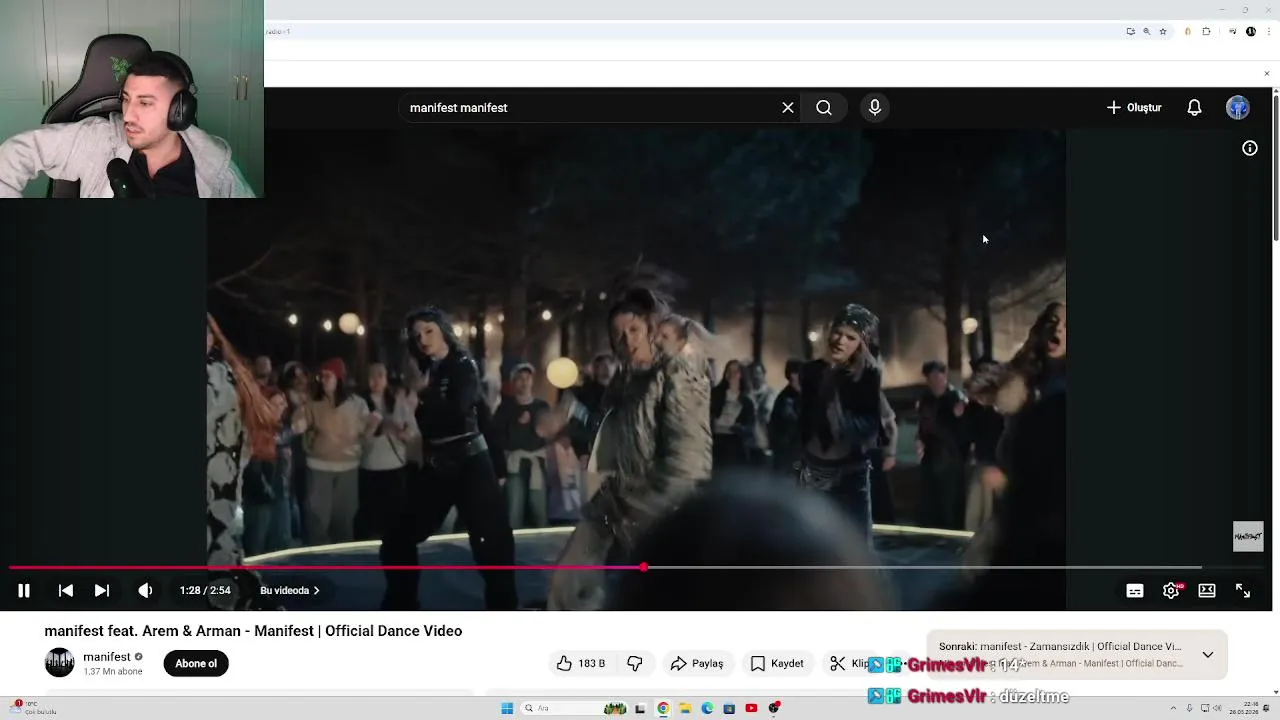Click the yellow extension icon in Chrome
1280x720 pixels.
1187,31
